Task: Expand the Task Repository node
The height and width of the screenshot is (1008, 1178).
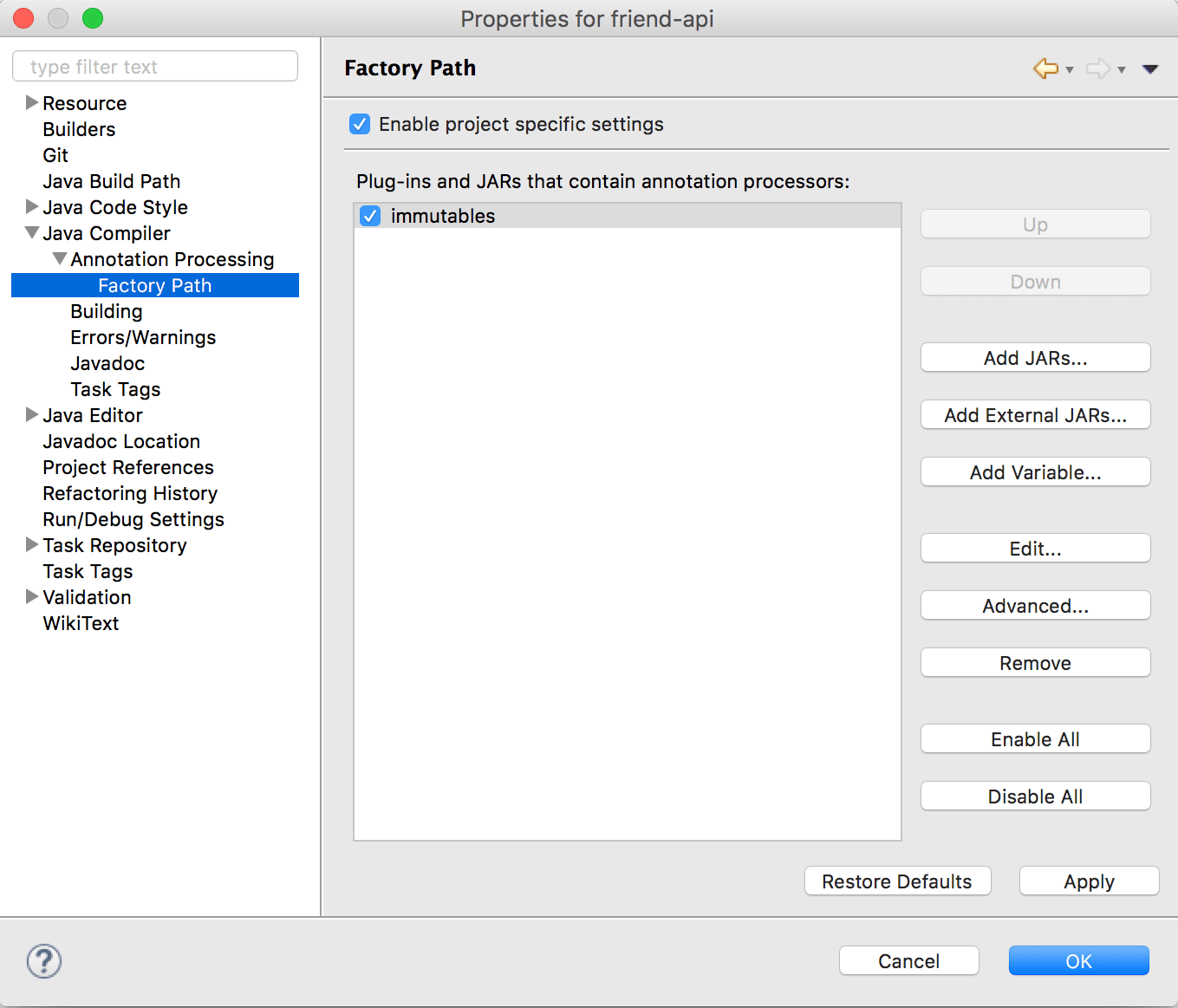Action: tap(31, 545)
